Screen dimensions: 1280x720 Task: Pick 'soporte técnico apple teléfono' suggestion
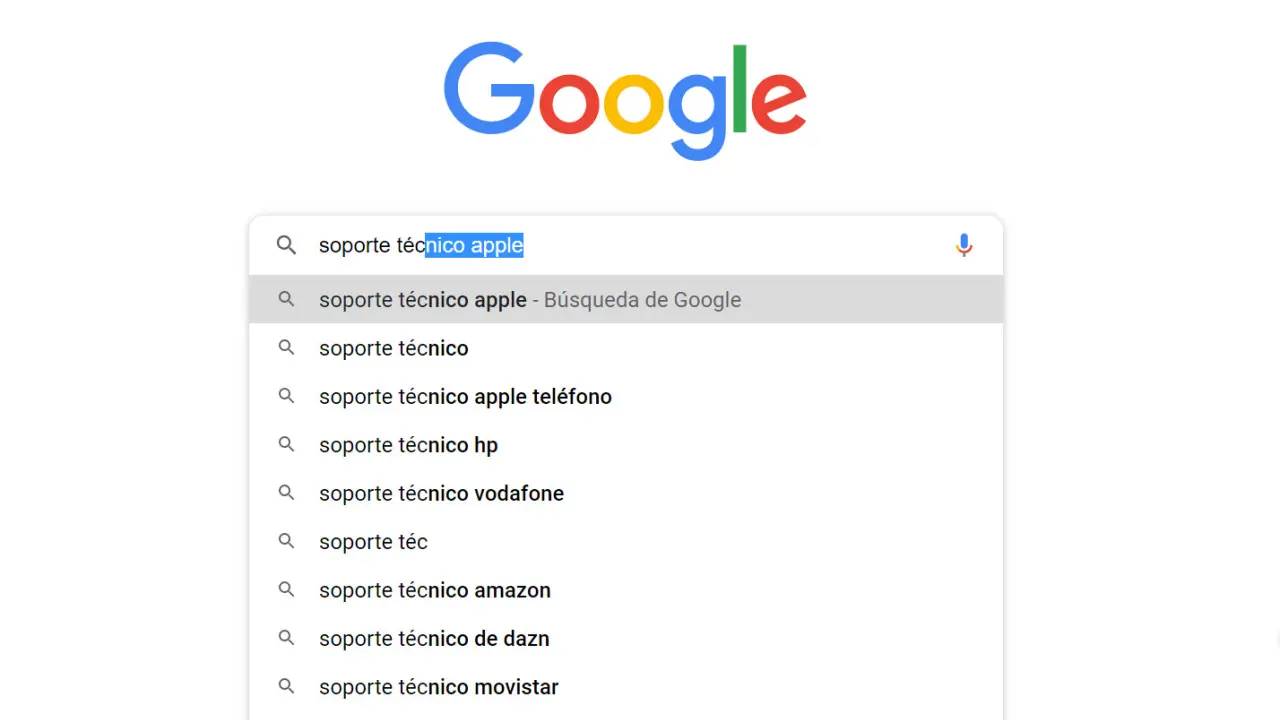click(465, 397)
